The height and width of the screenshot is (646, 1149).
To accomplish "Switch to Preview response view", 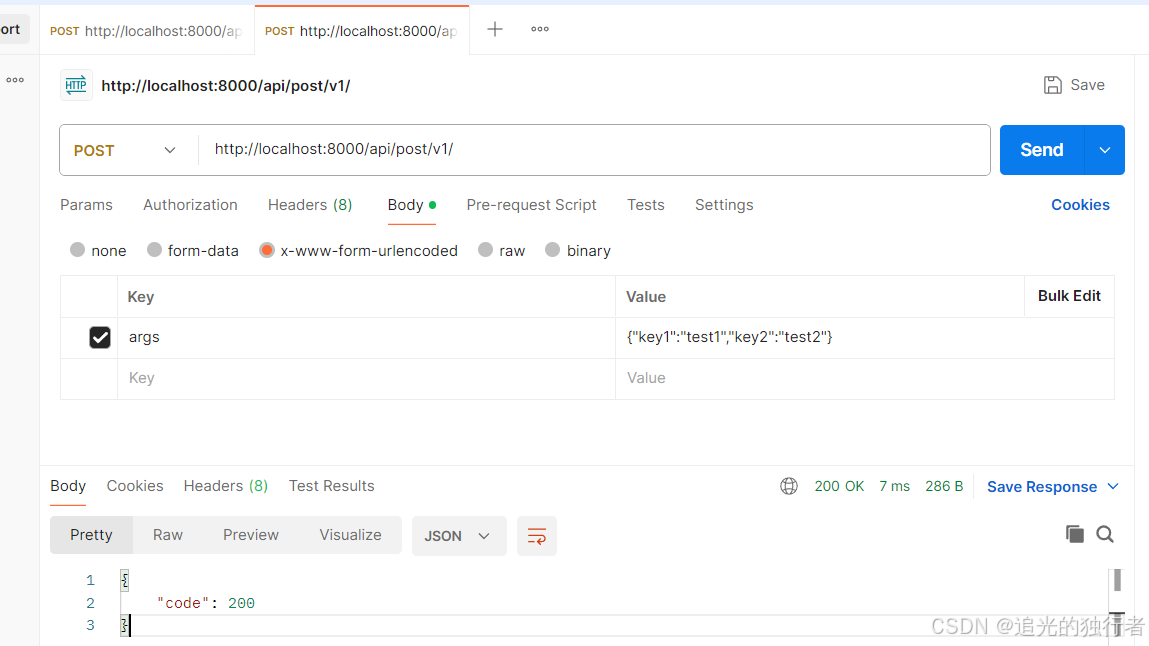I will pyautogui.click(x=251, y=535).
